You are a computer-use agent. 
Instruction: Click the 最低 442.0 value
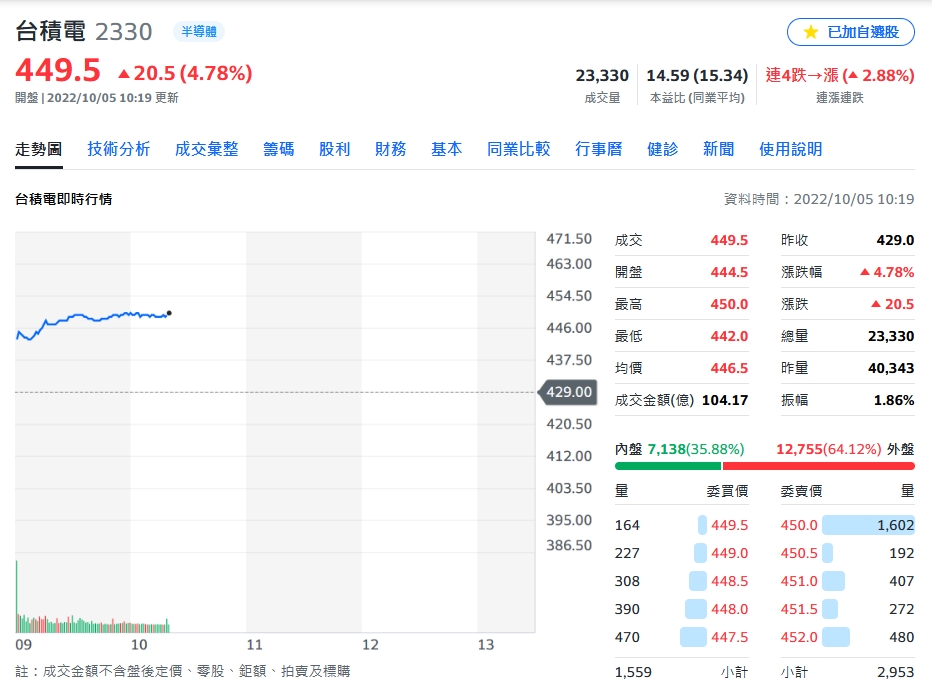729,336
